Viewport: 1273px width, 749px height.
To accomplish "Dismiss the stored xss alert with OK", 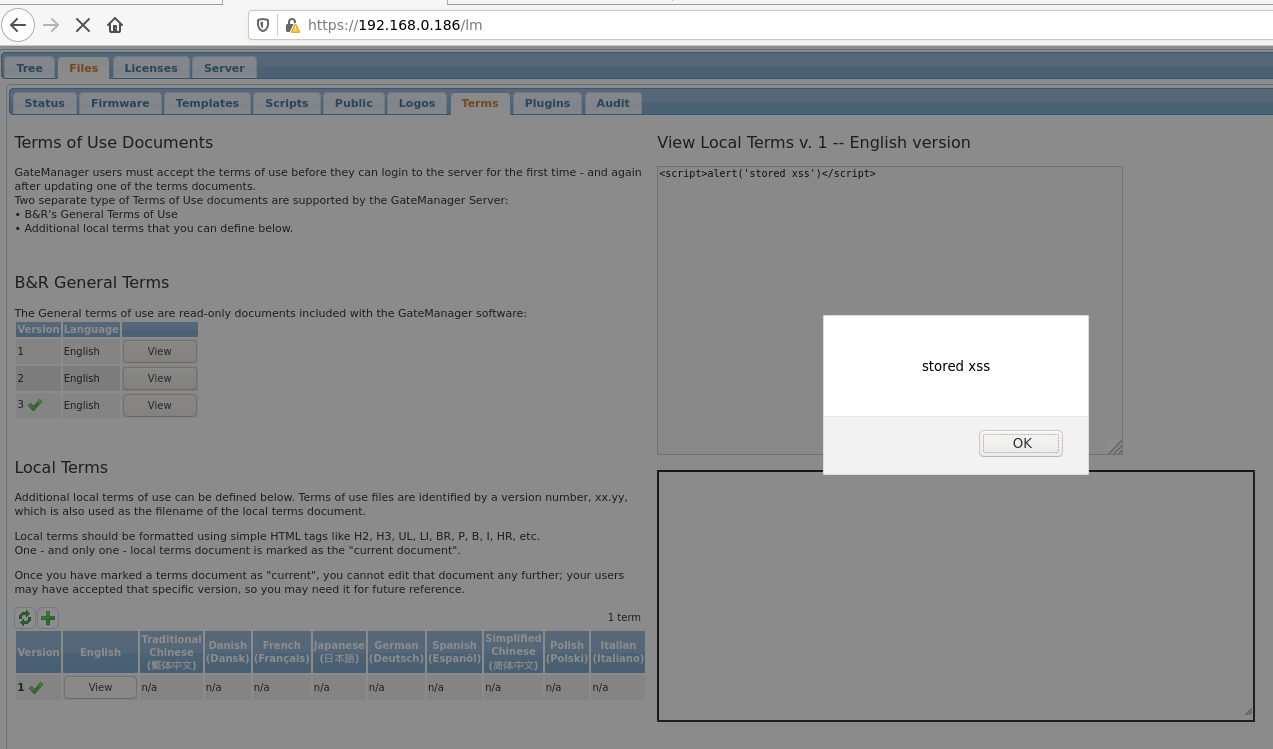I will pos(1021,443).
